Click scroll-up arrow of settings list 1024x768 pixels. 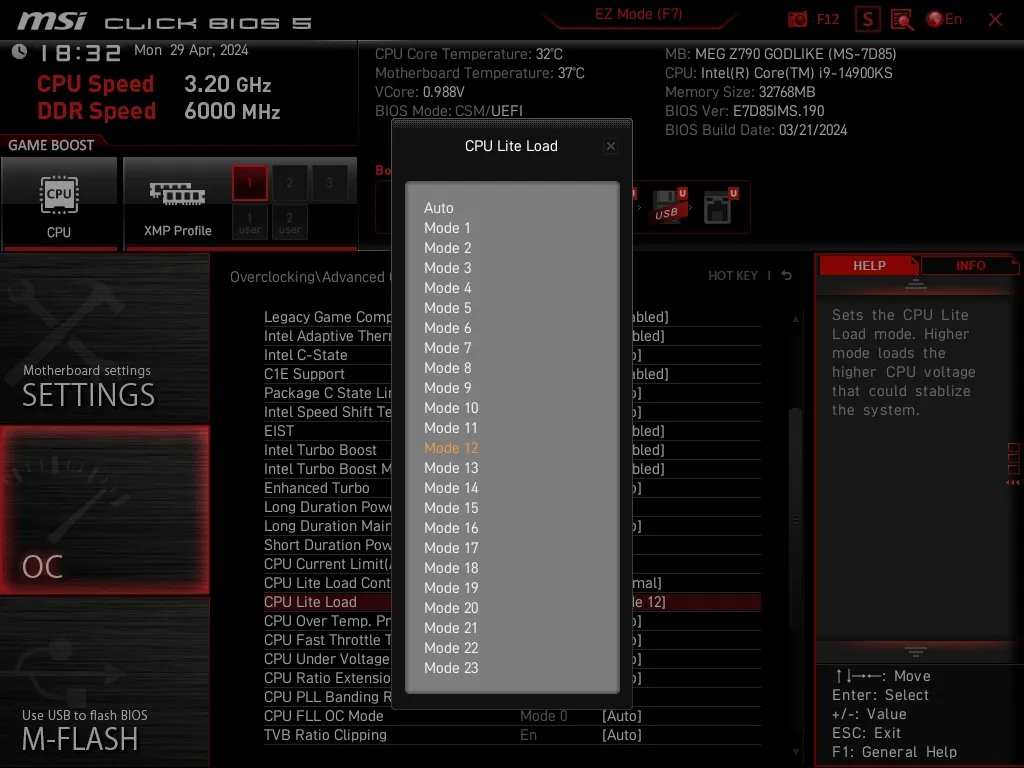(795, 319)
